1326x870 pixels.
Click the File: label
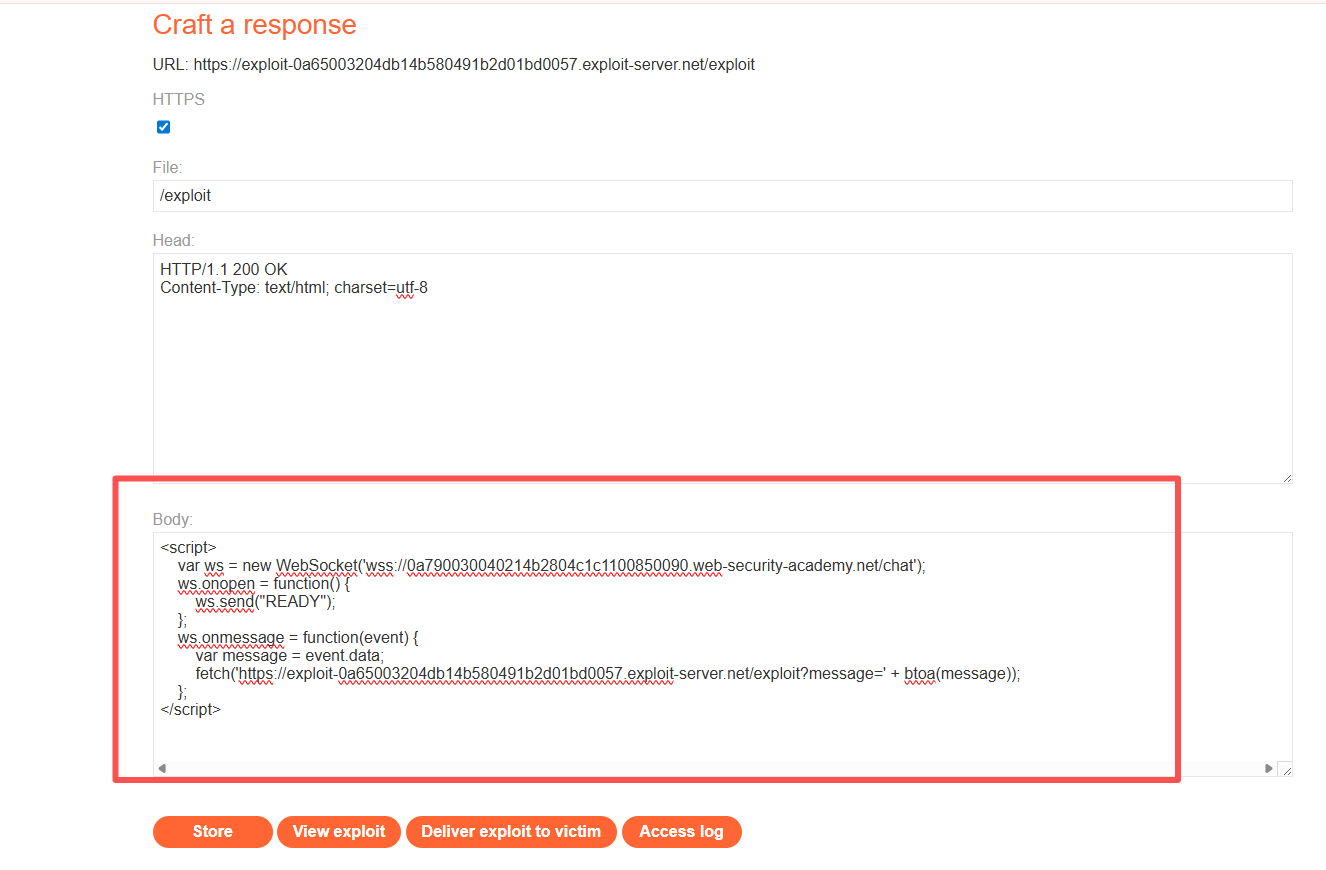click(168, 168)
